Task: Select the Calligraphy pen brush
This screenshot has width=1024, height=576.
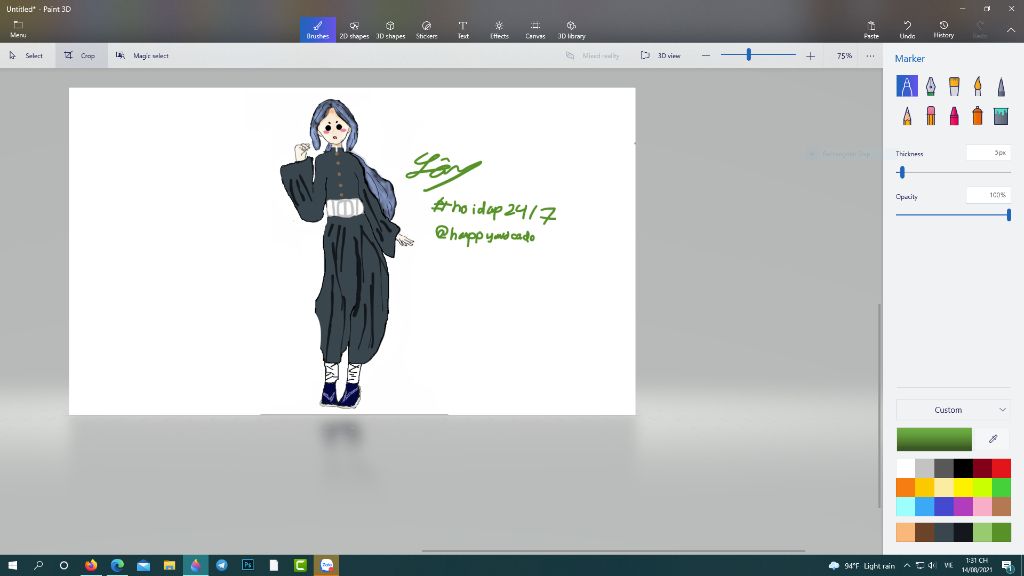Action: click(x=931, y=86)
